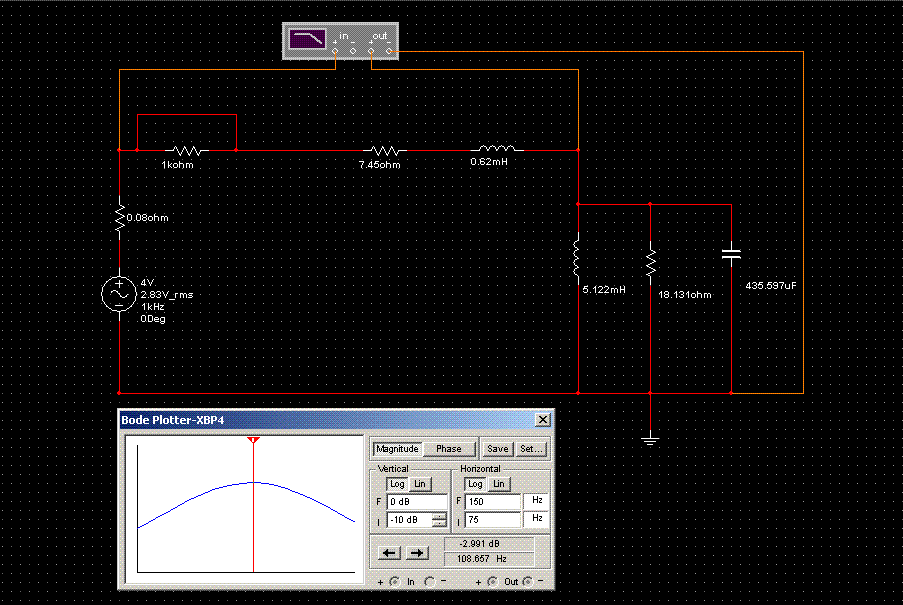Click the -2.991 dB readout

tap(490, 543)
